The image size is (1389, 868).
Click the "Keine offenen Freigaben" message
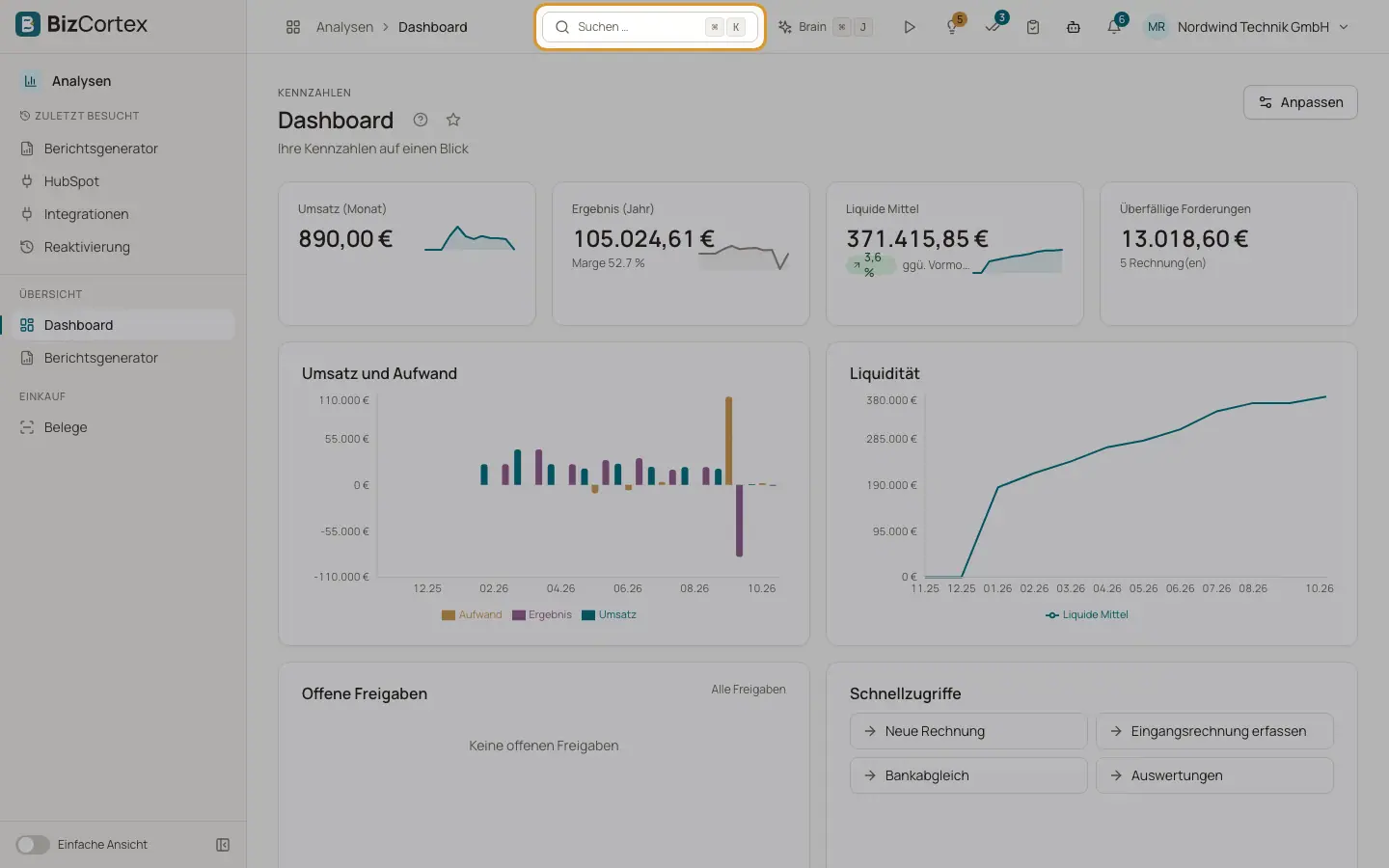(x=544, y=746)
